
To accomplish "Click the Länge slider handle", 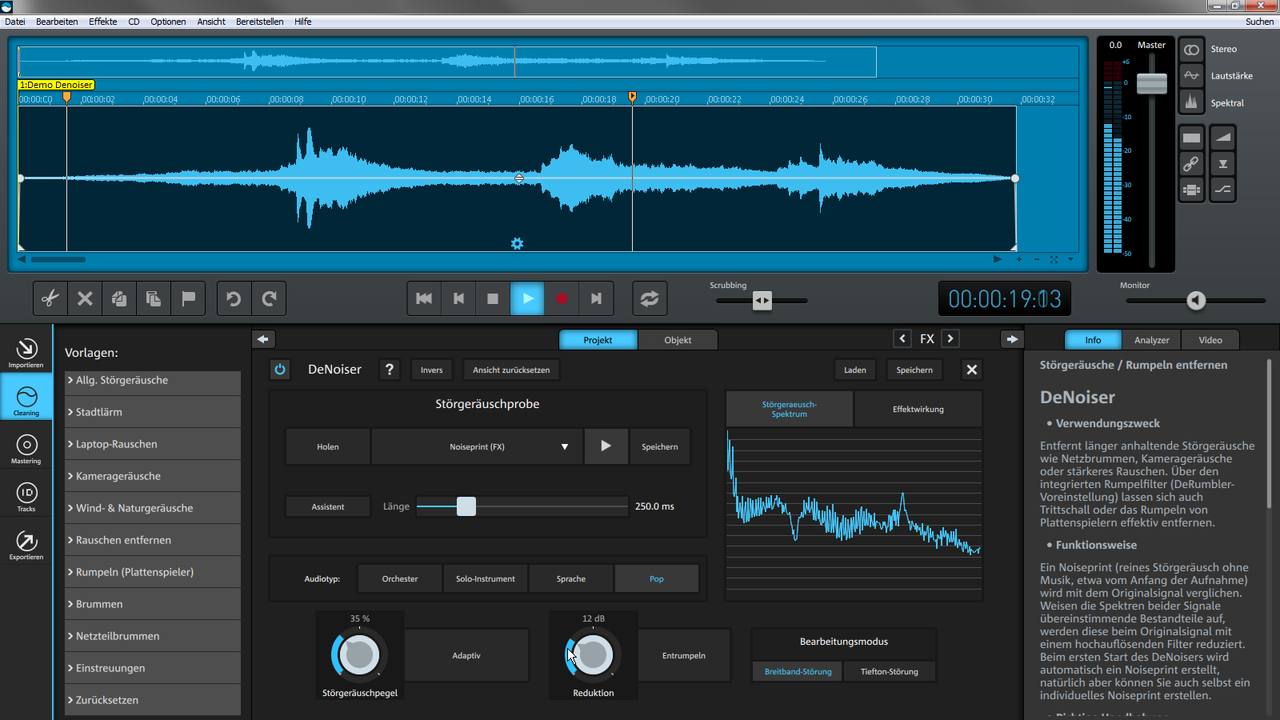I will tap(466, 506).
